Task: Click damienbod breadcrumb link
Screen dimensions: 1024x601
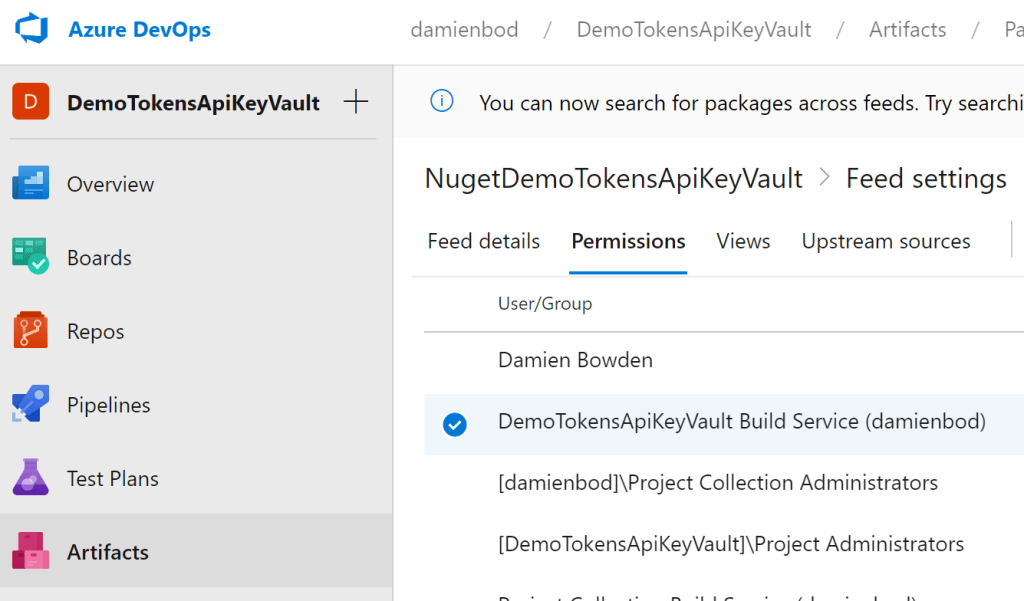Action: tap(464, 29)
